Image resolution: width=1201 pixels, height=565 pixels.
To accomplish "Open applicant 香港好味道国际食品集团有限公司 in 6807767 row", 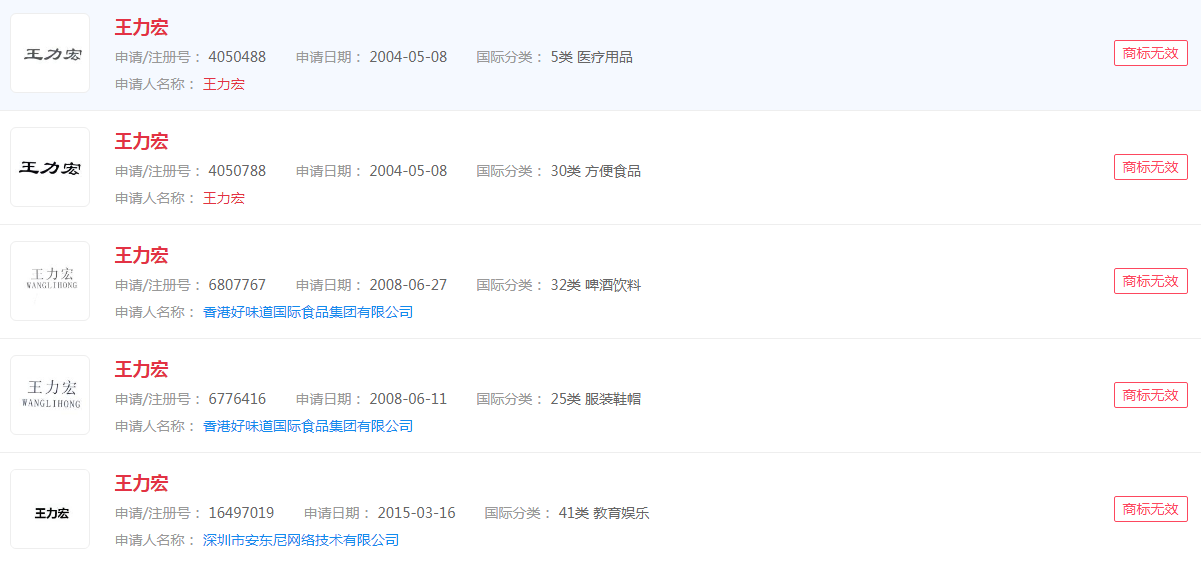I will click(308, 312).
